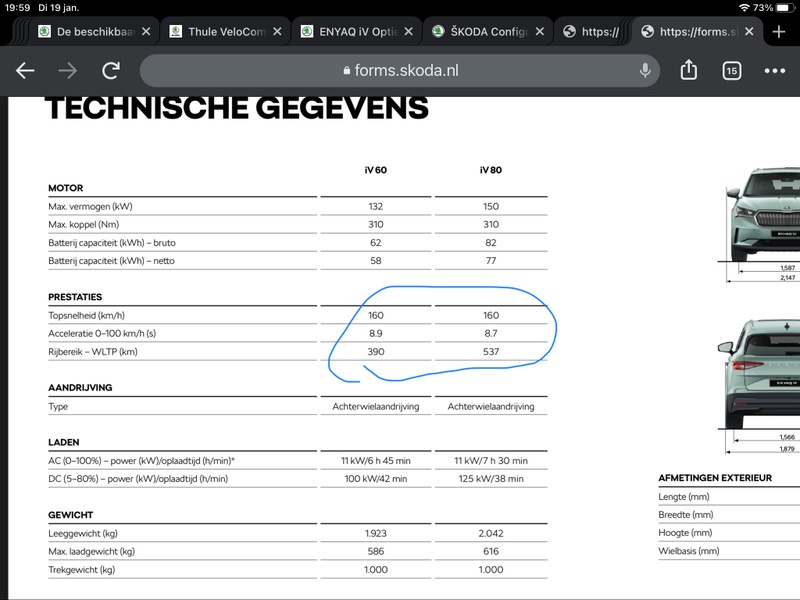This screenshot has height=600, width=800.
Task: Click the Trekgewicht (kg) row label
Action: pyautogui.click(x=82, y=569)
